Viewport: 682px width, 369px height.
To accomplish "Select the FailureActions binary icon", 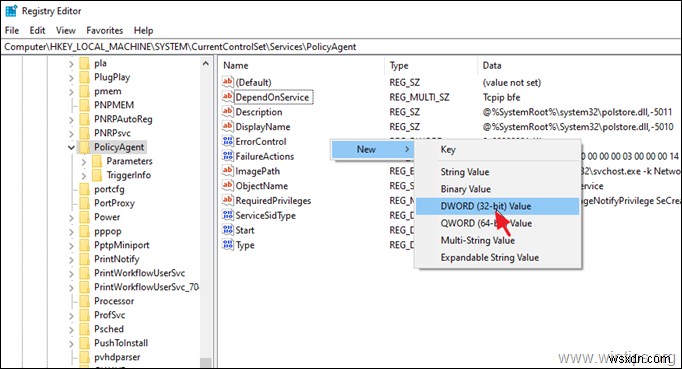I will click(x=227, y=156).
